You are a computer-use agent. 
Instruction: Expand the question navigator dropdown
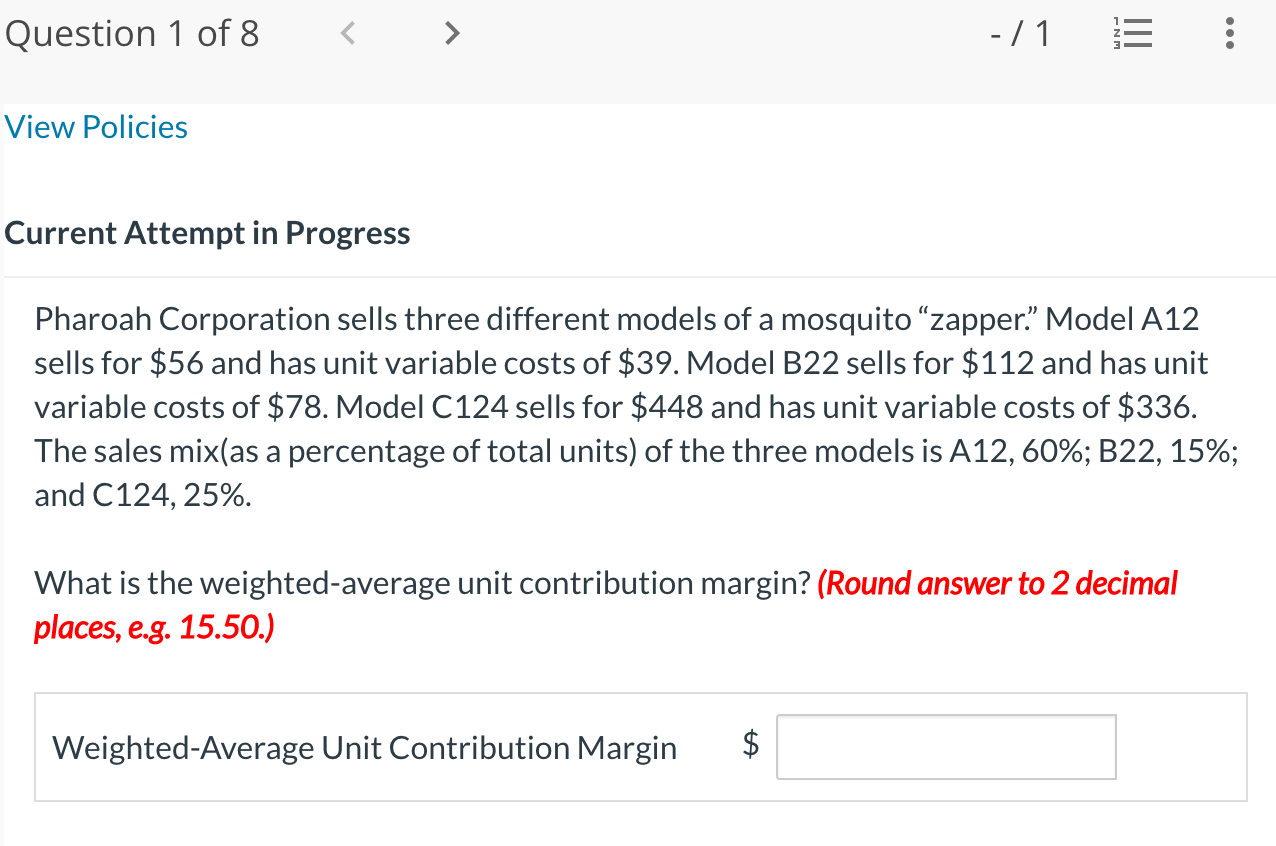pyautogui.click(x=1132, y=33)
